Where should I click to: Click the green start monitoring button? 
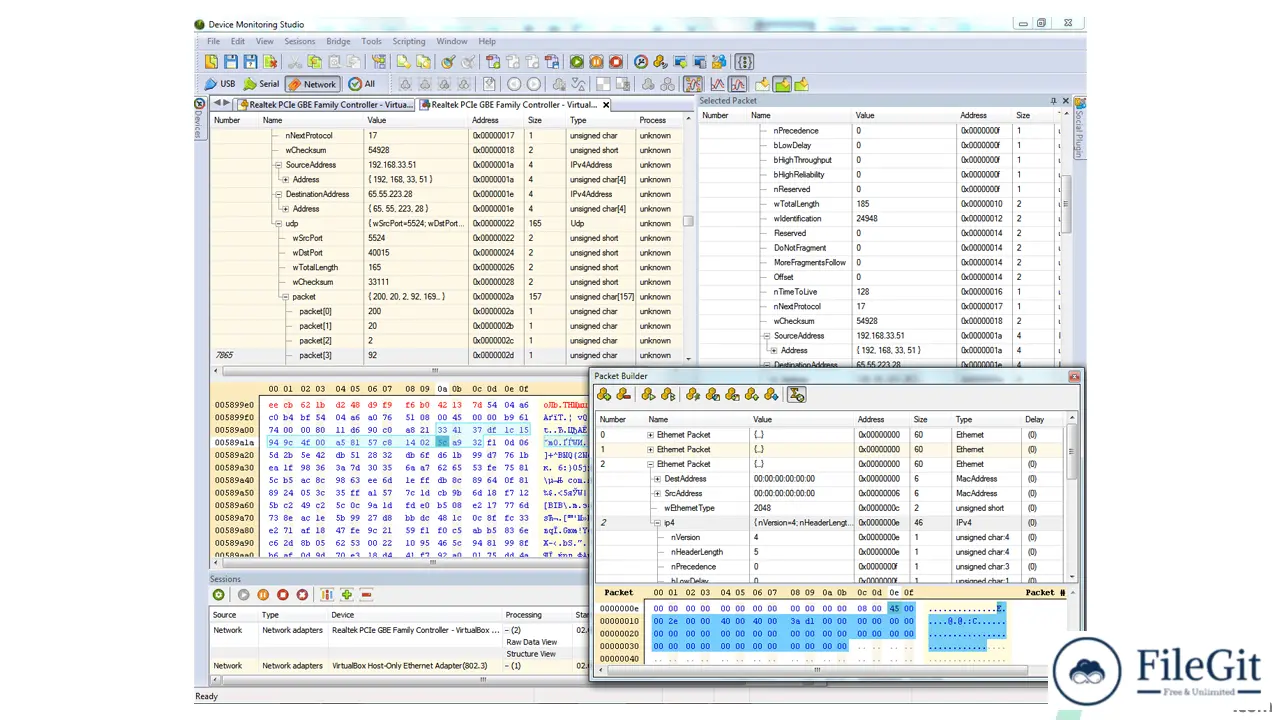[x=577, y=62]
